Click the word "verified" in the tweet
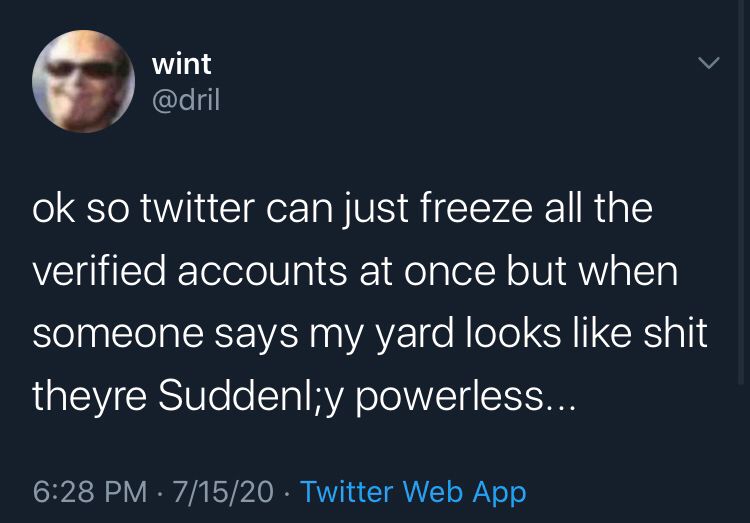Screen dimensions: 750x523 (92, 272)
